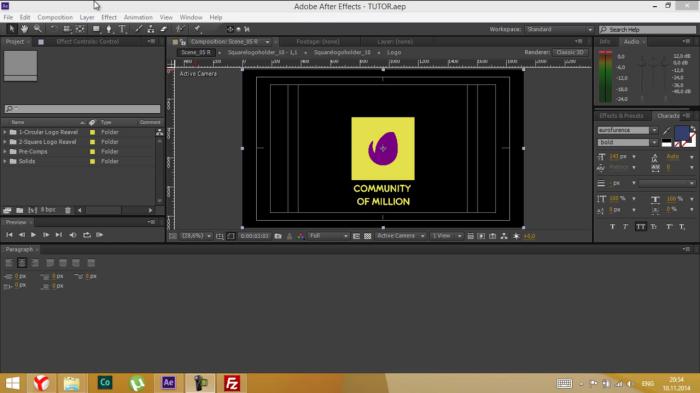Open the Active Camera view dropdown
This screenshot has width=700, height=393.
(x=400, y=236)
